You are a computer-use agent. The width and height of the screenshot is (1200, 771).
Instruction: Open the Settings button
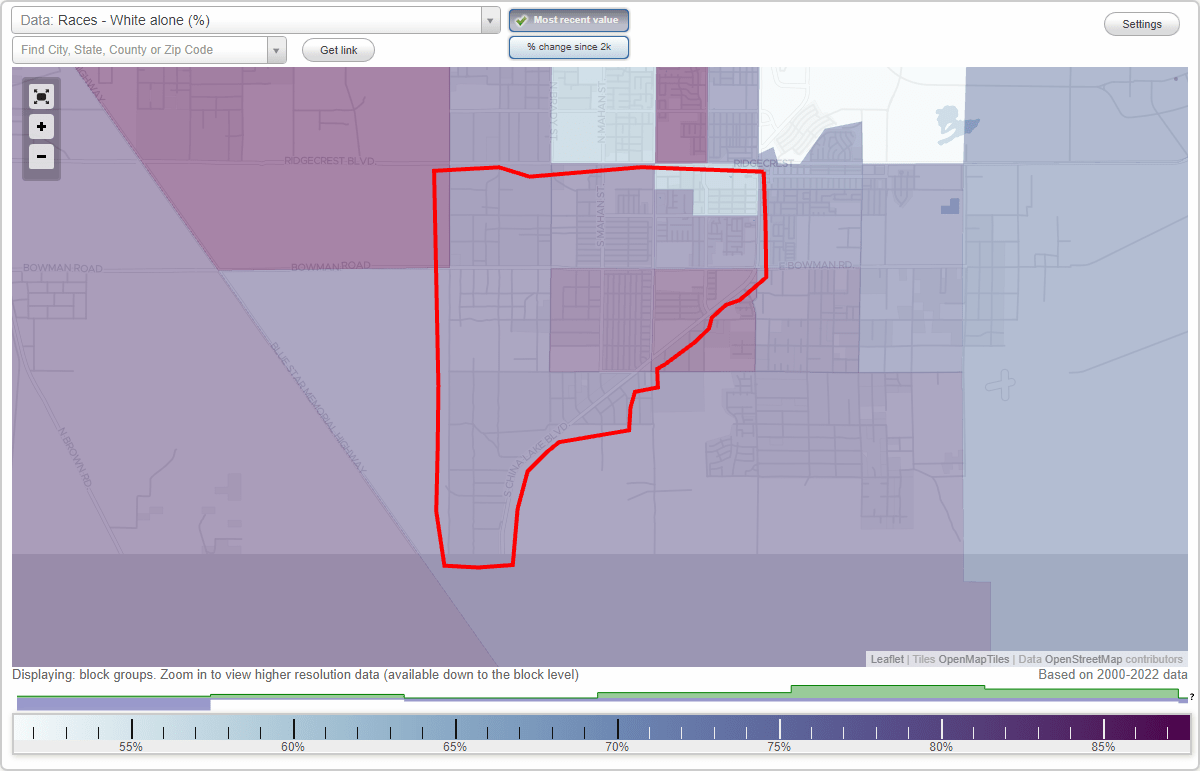tap(1141, 24)
